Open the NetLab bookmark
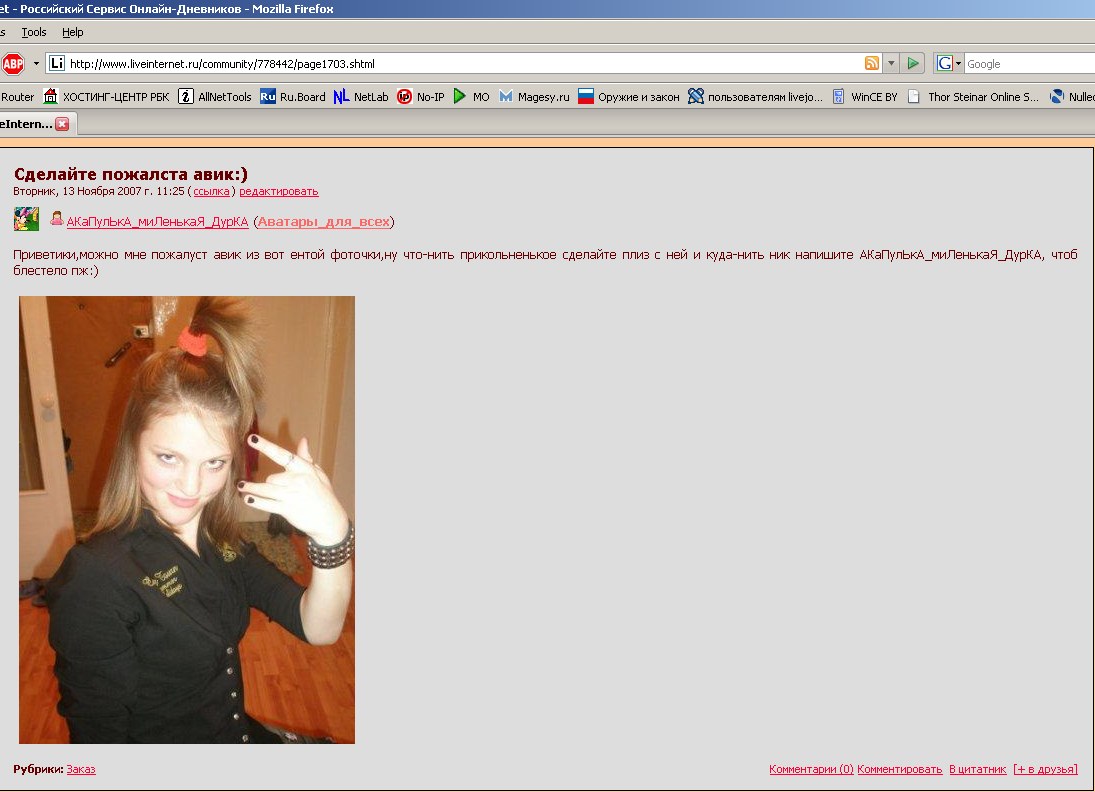 point(360,97)
